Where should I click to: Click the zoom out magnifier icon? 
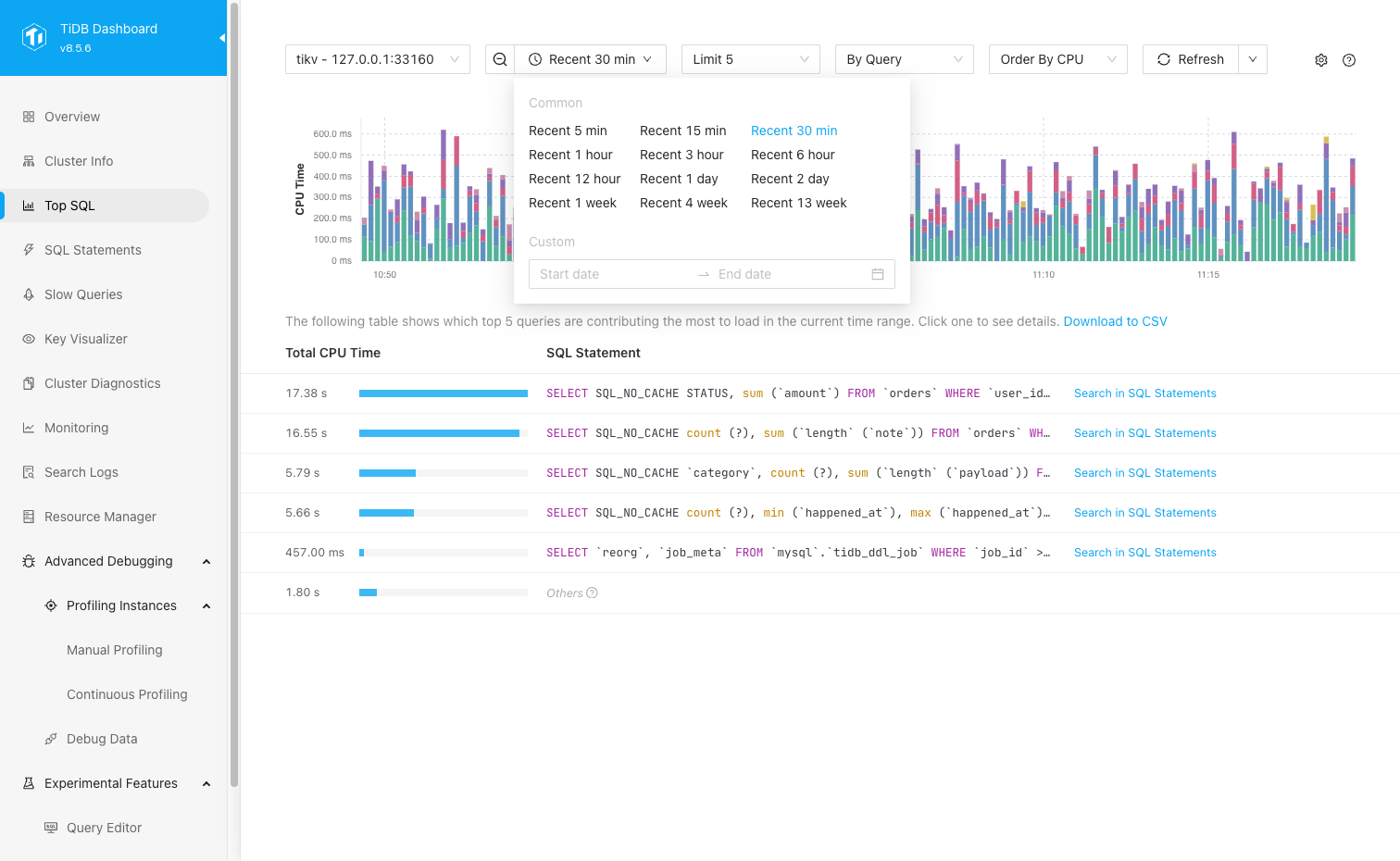pos(500,59)
